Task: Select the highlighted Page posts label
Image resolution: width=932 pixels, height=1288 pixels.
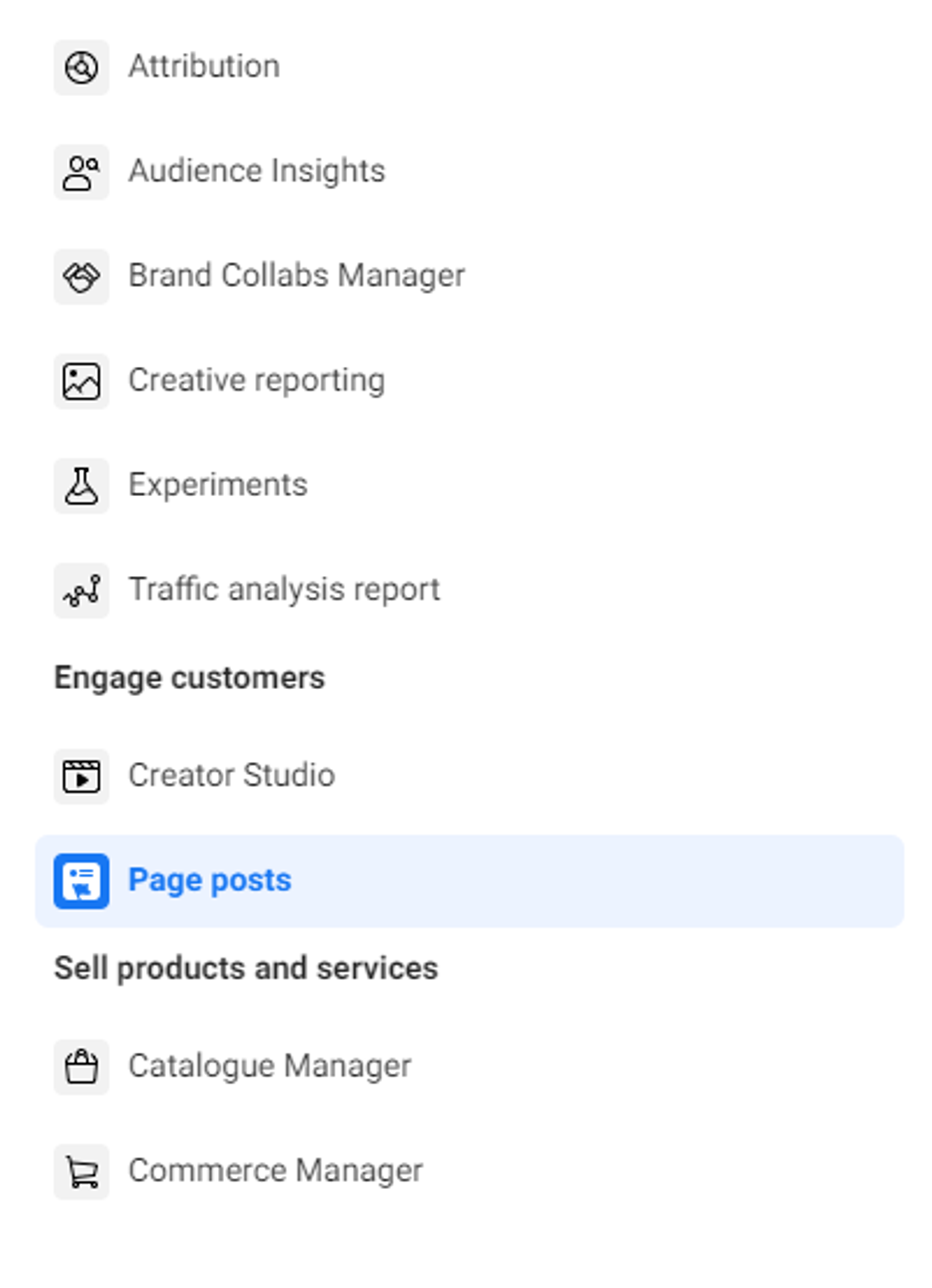Action: click(x=209, y=880)
